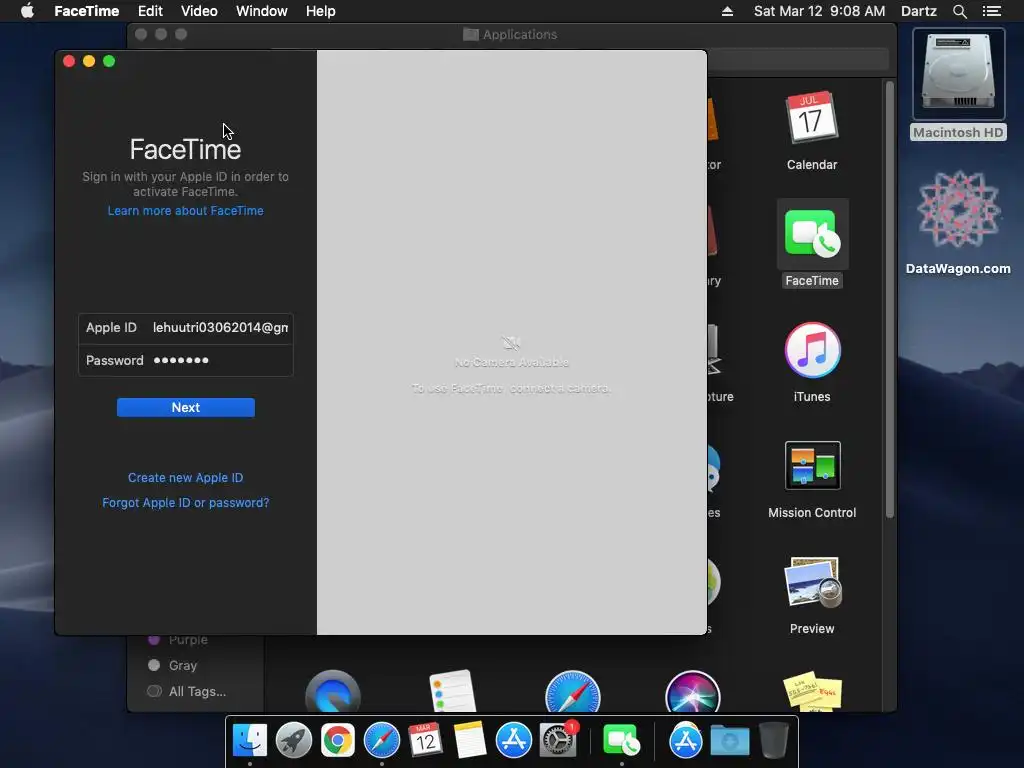
Task: Open App Store beside System Preferences in Dock
Action: click(513, 740)
